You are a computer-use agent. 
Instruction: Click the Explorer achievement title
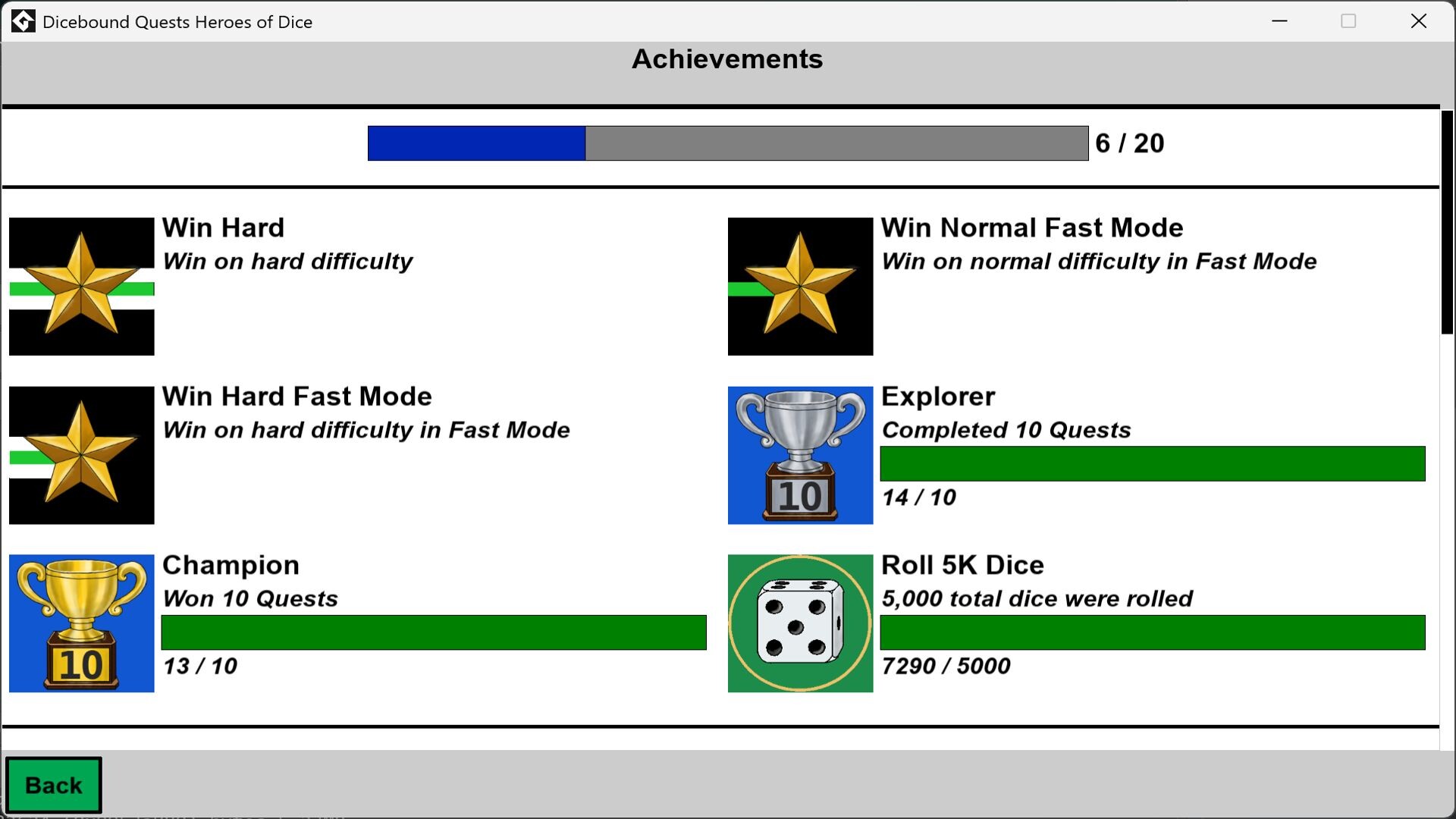[938, 396]
